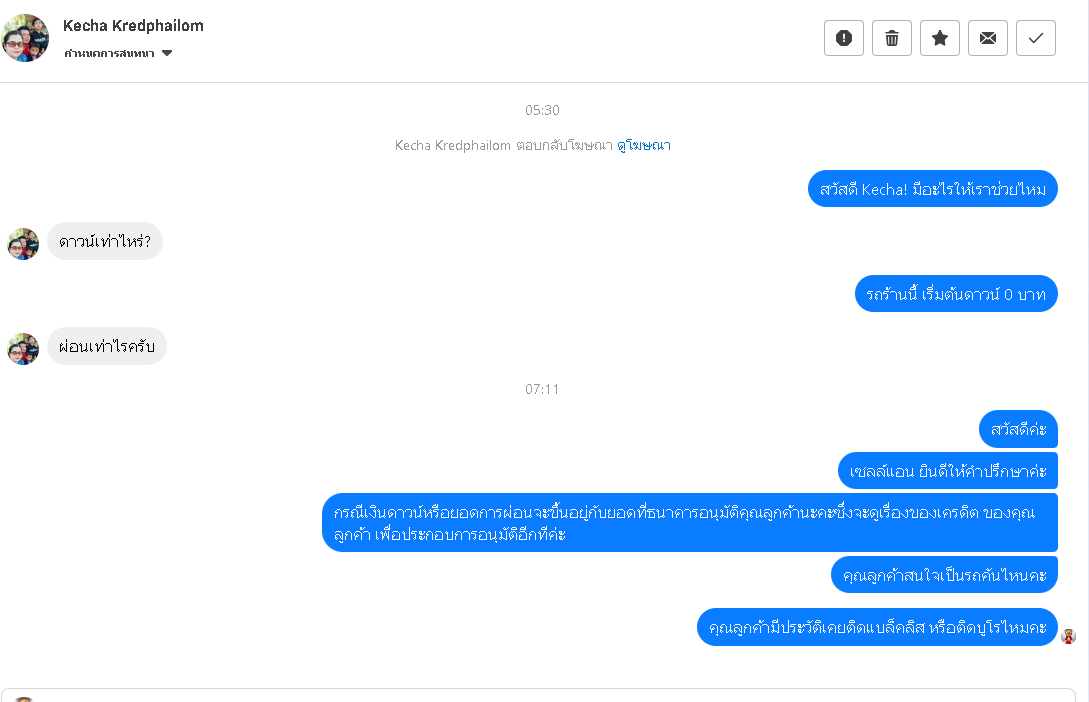Delete conversation using the trash icon
1089x702 pixels.
892,38
